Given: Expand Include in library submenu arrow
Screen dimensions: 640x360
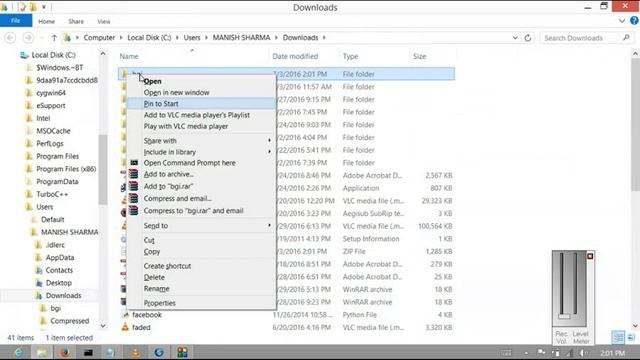Looking at the screenshot, I should tap(269, 152).
